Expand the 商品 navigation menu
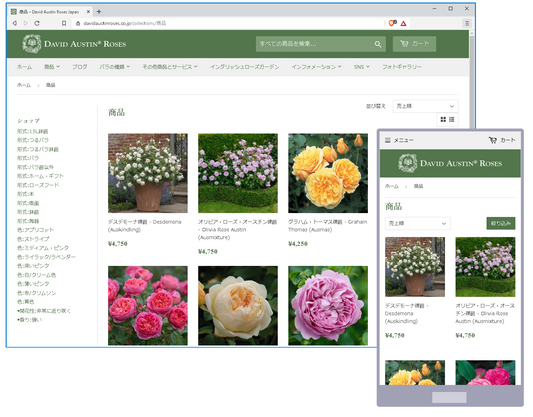Screen dimensions: 533x417 [52, 67]
